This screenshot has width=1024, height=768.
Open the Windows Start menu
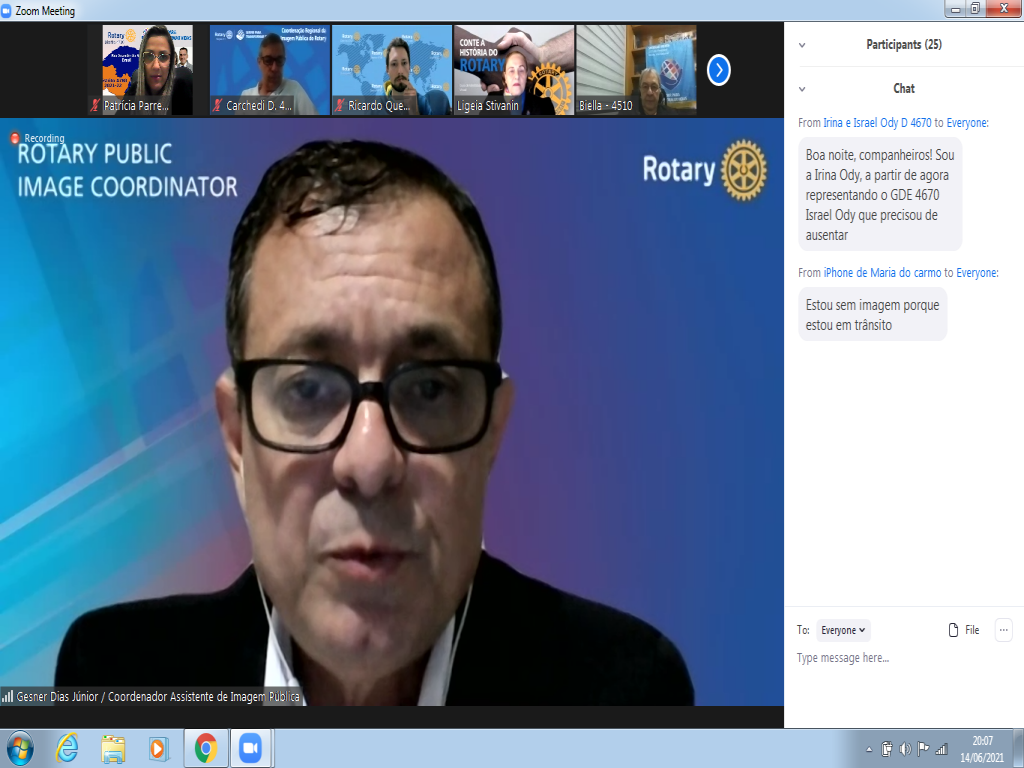click(20, 748)
